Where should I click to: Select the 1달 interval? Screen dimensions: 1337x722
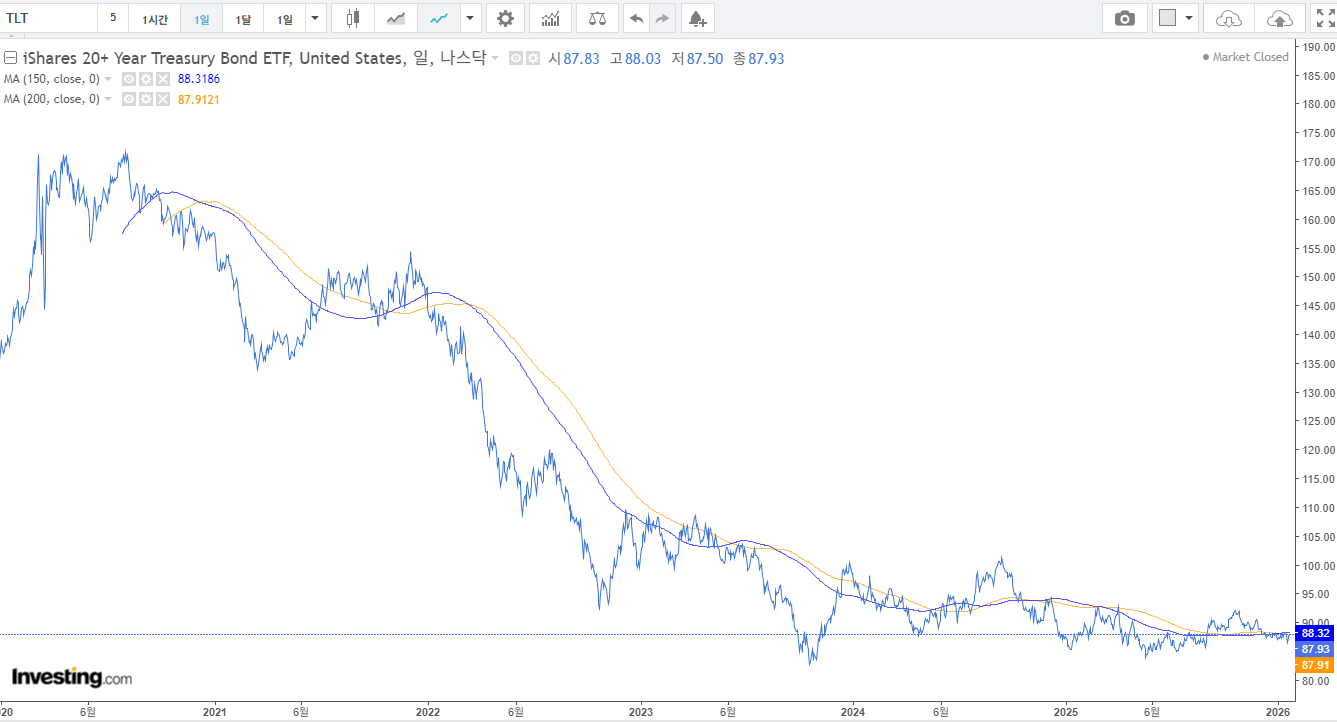tap(243, 18)
